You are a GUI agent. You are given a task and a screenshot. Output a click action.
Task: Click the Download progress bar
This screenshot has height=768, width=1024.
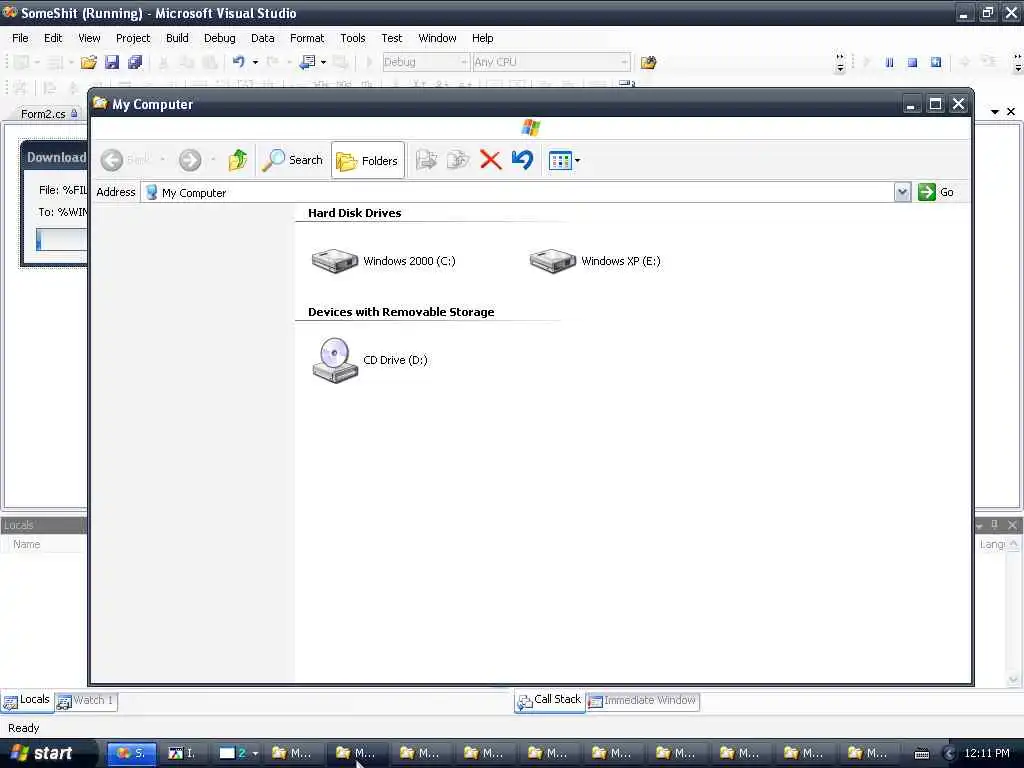pos(61,240)
